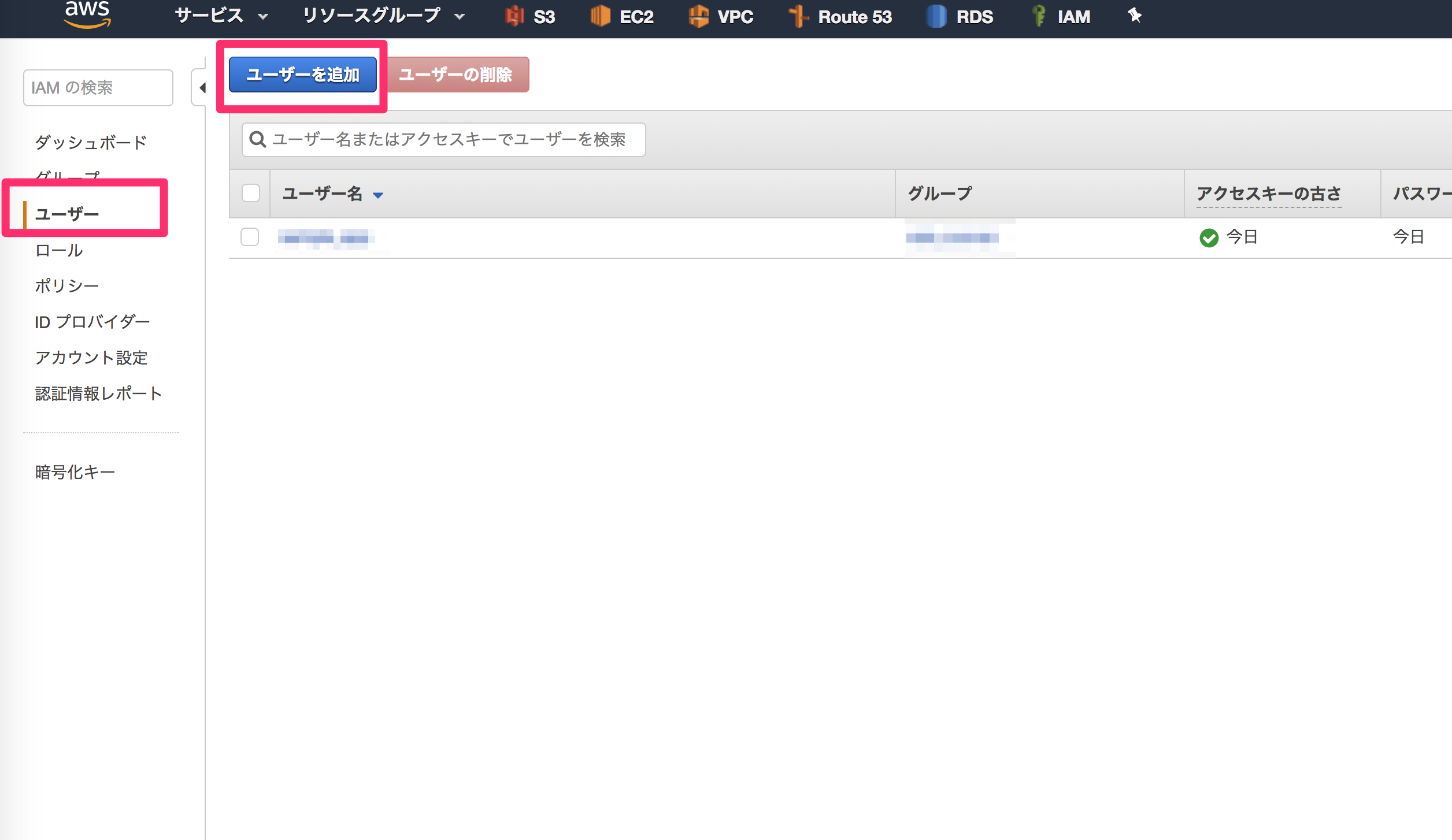The image size is (1452, 840).
Task: Focus the user name or access key search box
Action: click(x=444, y=140)
